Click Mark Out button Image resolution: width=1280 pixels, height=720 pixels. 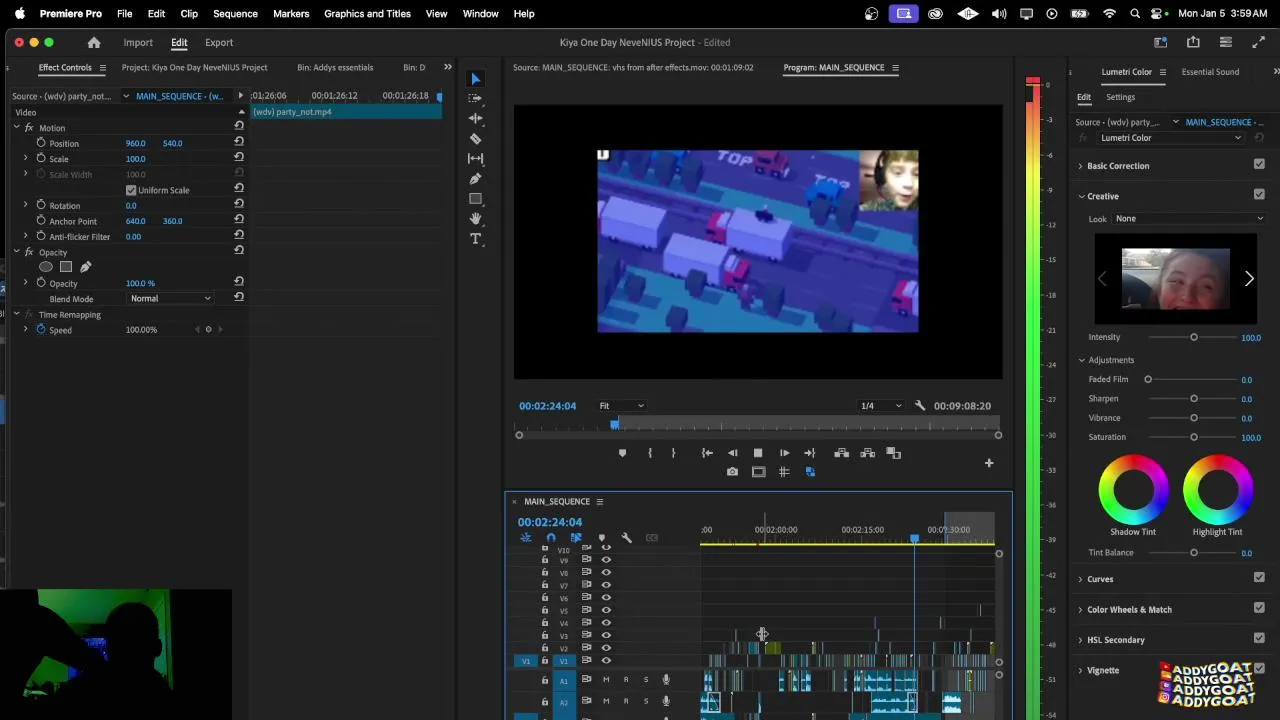click(x=673, y=453)
